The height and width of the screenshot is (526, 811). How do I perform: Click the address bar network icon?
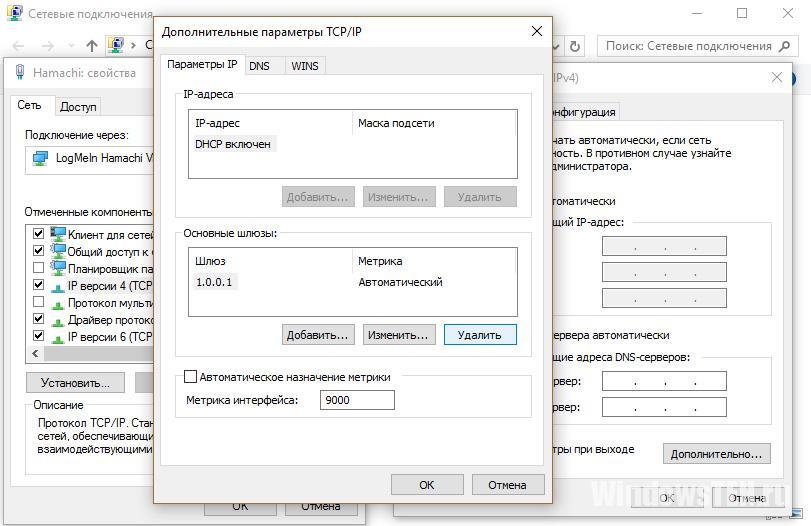click(x=116, y=45)
